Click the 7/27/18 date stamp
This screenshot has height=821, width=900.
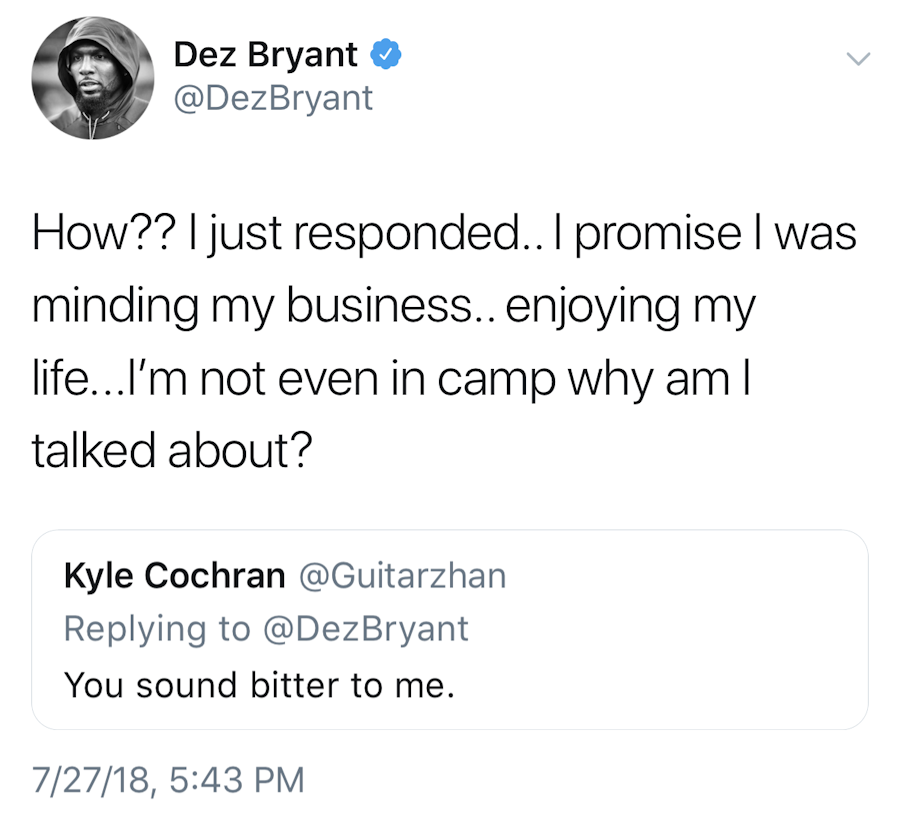pos(91,779)
